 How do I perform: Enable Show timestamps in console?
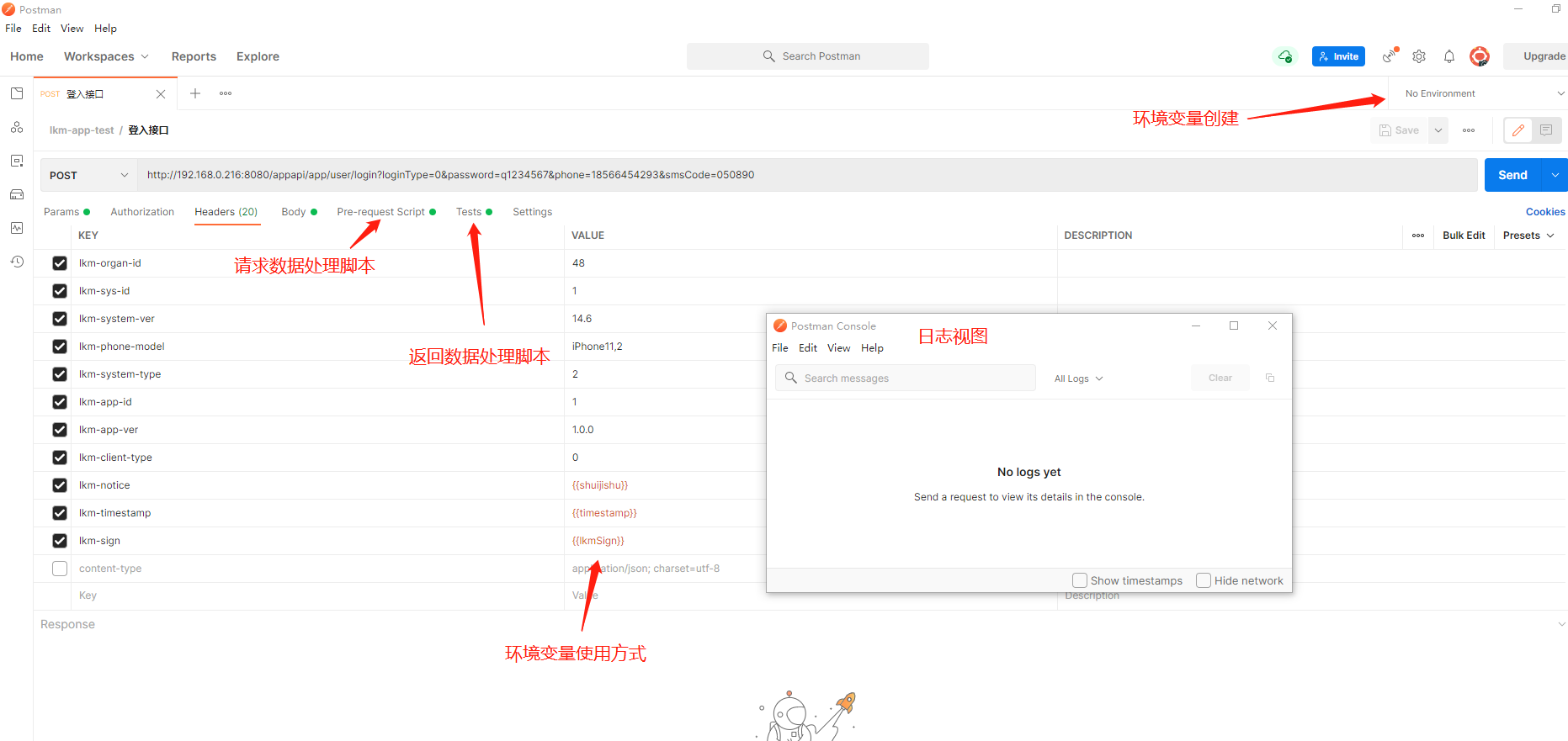click(x=1080, y=580)
